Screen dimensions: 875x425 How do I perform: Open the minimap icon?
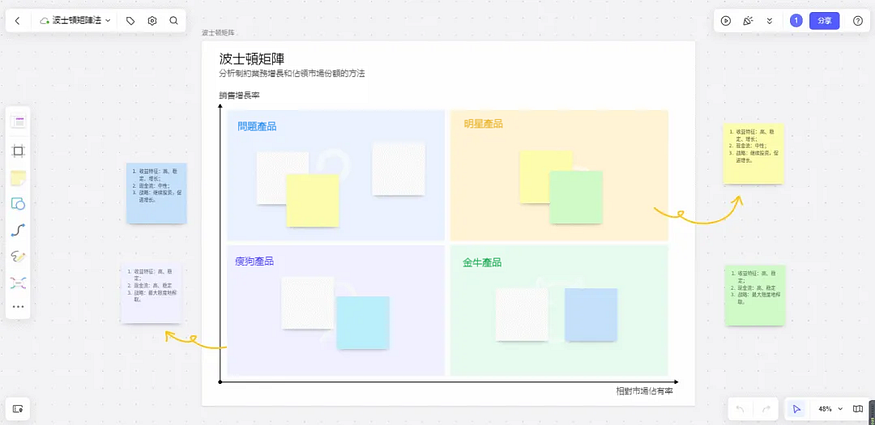click(x=858, y=409)
